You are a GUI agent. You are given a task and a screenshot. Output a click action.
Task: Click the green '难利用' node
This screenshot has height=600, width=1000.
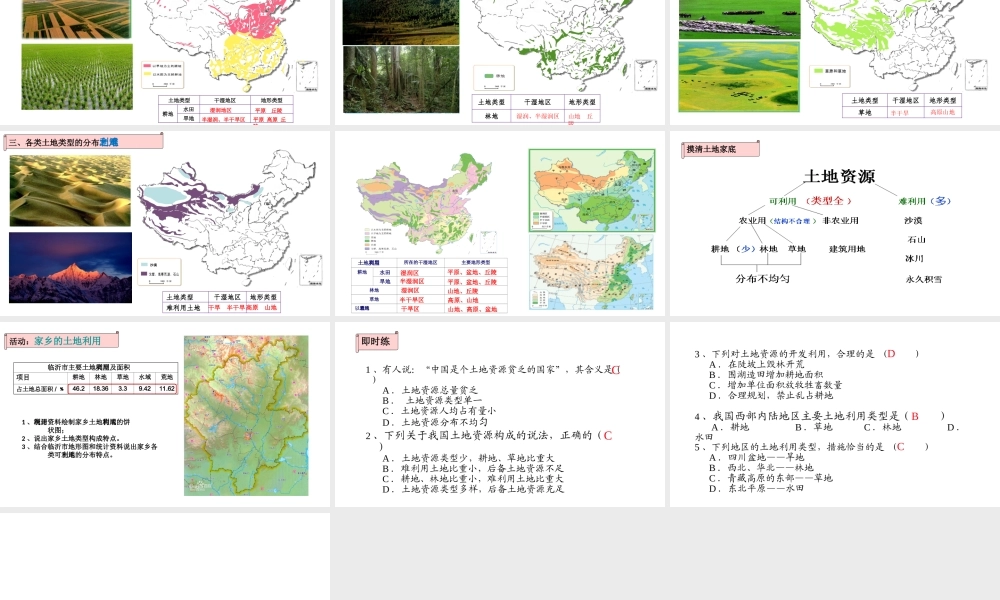912,201
